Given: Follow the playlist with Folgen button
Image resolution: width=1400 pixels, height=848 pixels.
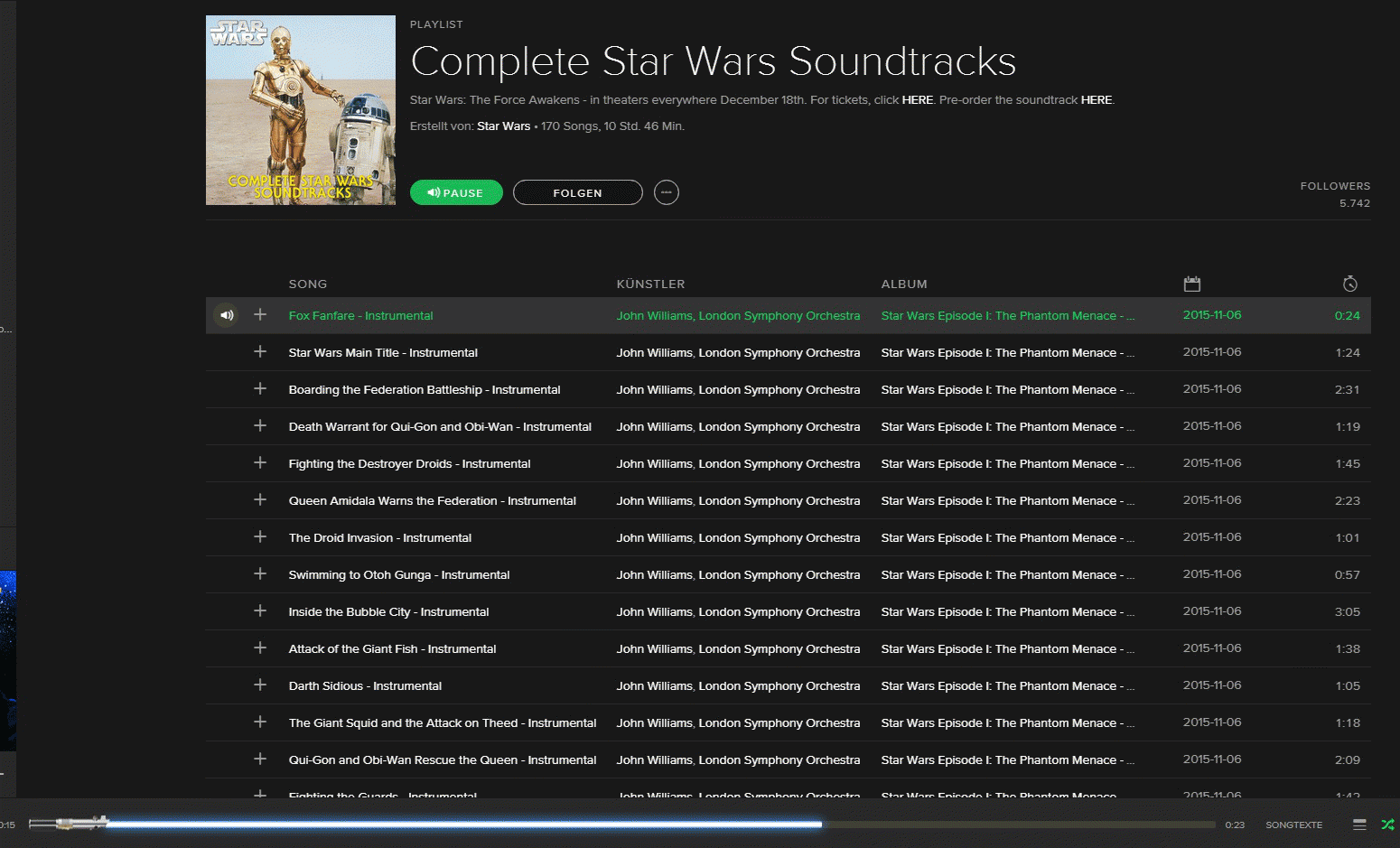Looking at the screenshot, I should tap(578, 192).
